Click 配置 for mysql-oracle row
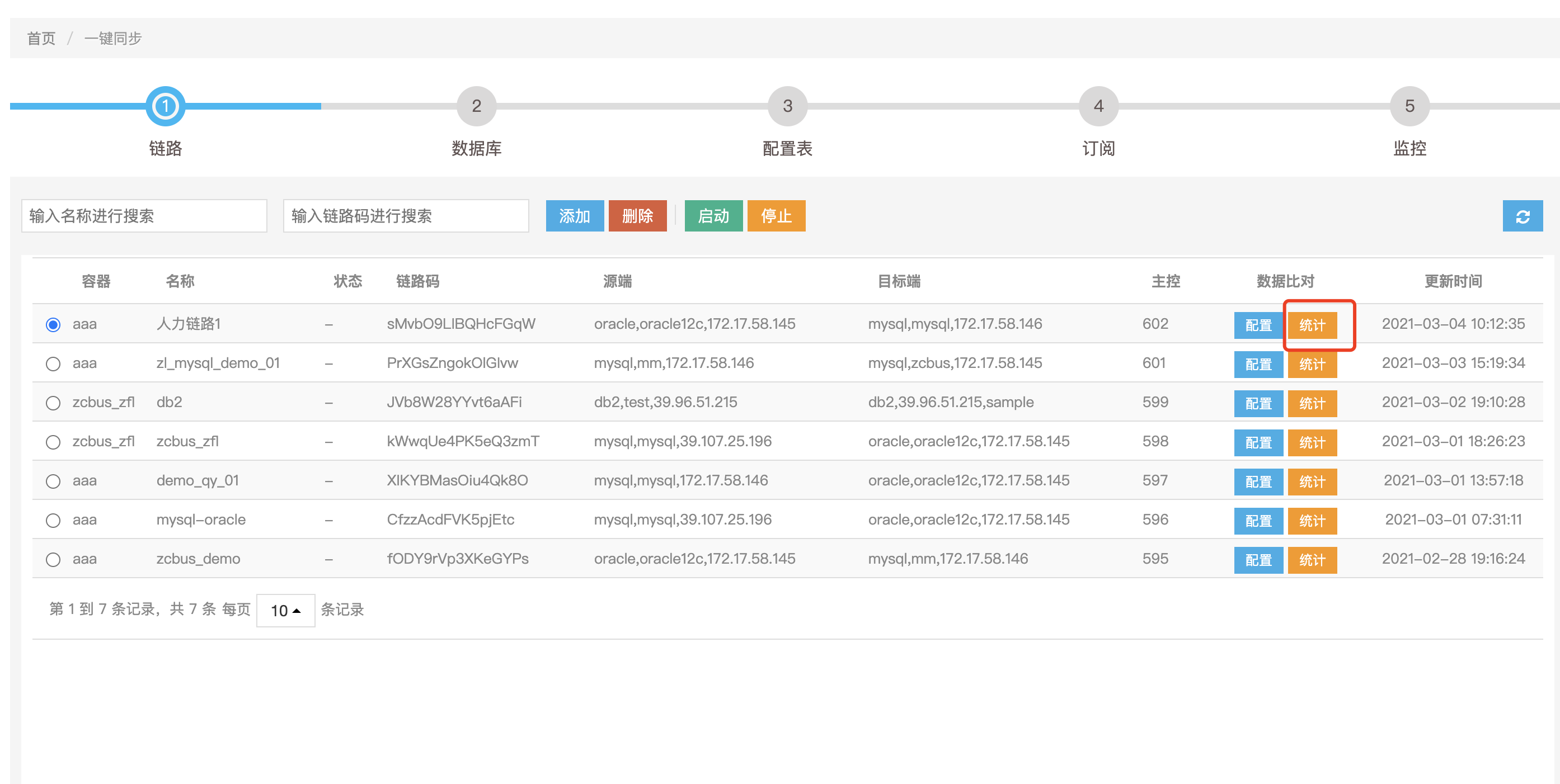Image resolution: width=1560 pixels, height=784 pixels. (x=1258, y=521)
